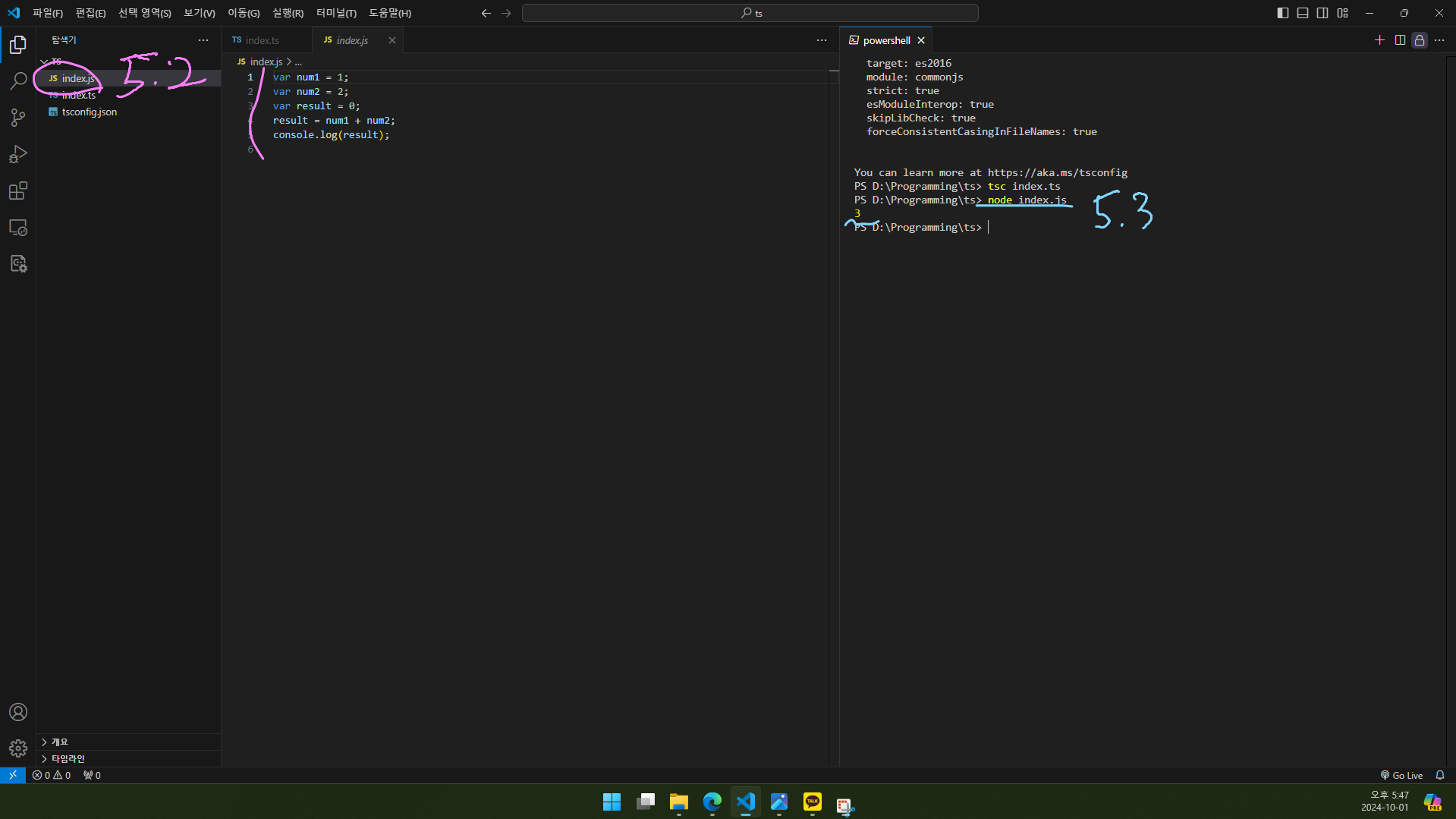Open the Run and Debug view
Screen dimensions: 1456x819
tap(18, 154)
